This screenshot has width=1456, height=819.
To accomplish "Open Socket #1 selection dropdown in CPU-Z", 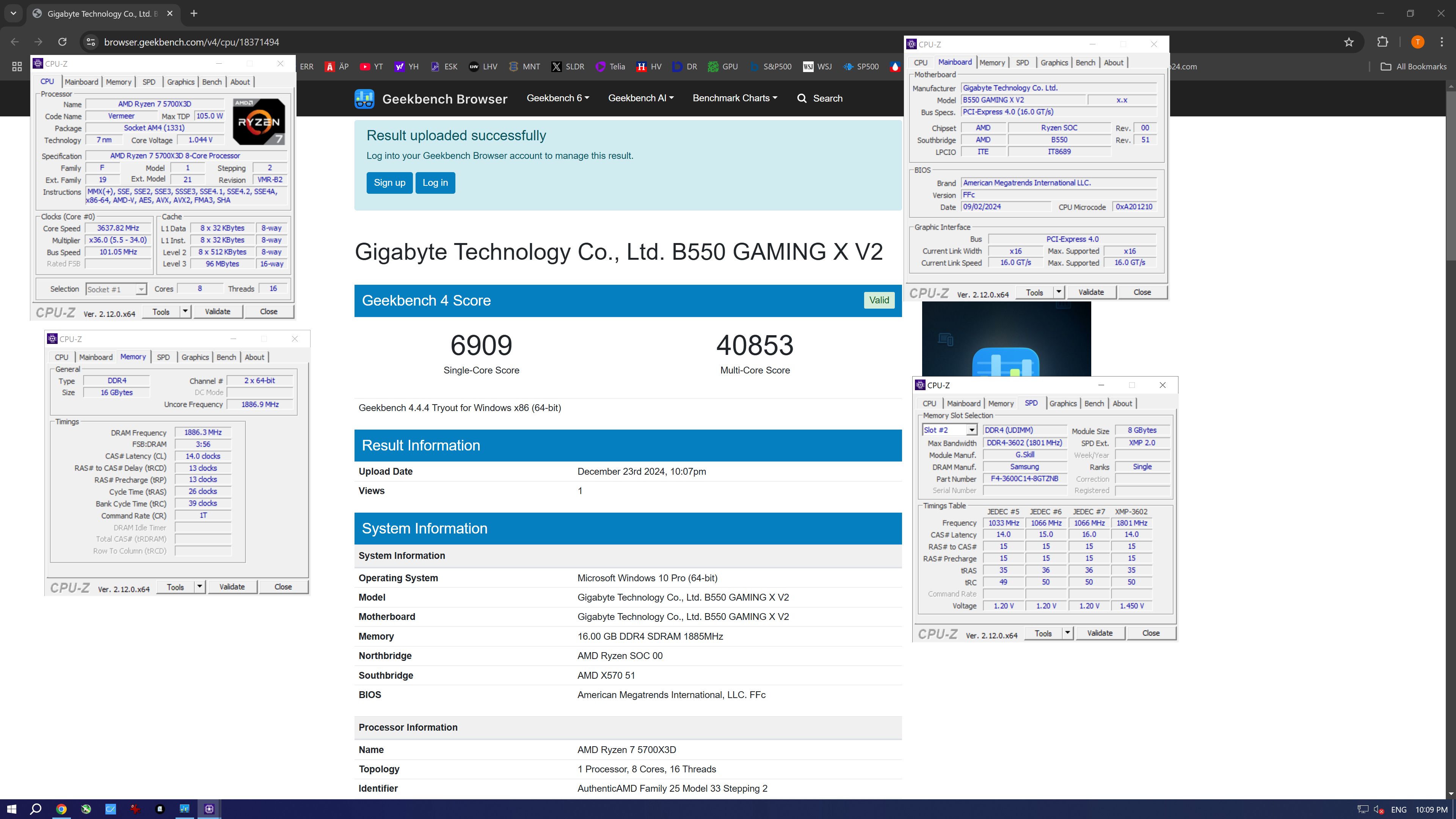I will [x=116, y=289].
